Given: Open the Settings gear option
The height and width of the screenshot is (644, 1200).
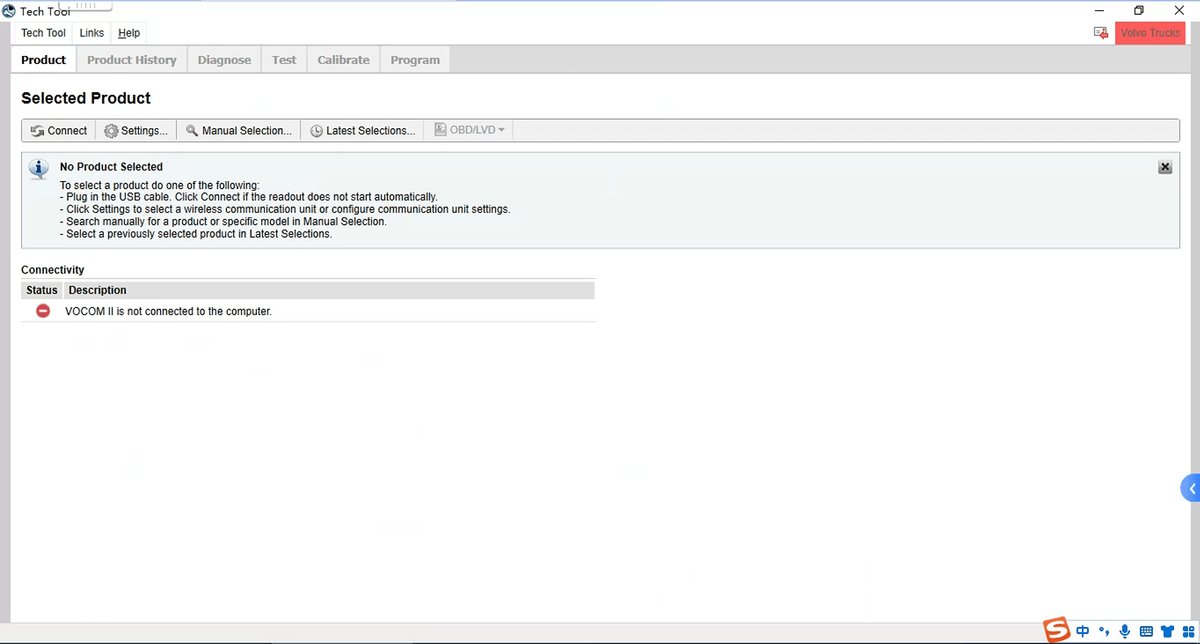Looking at the screenshot, I should pyautogui.click(x=136, y=131).
